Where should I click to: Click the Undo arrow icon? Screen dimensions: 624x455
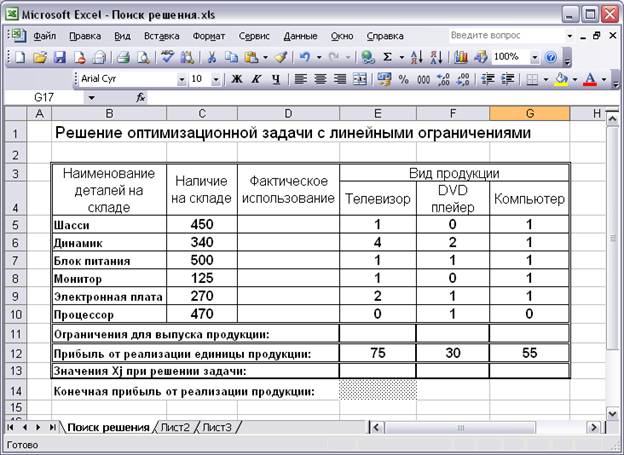305,57
